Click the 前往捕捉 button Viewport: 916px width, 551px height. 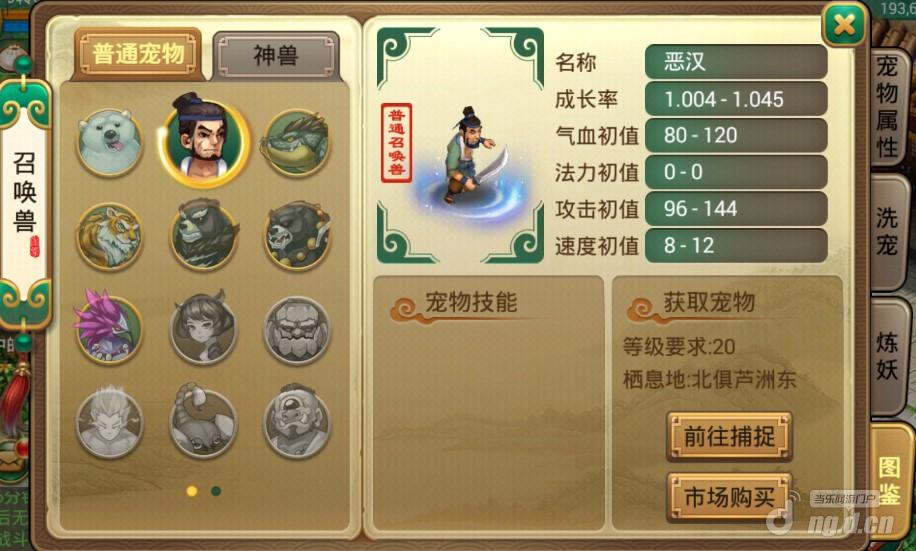[730, 436]
